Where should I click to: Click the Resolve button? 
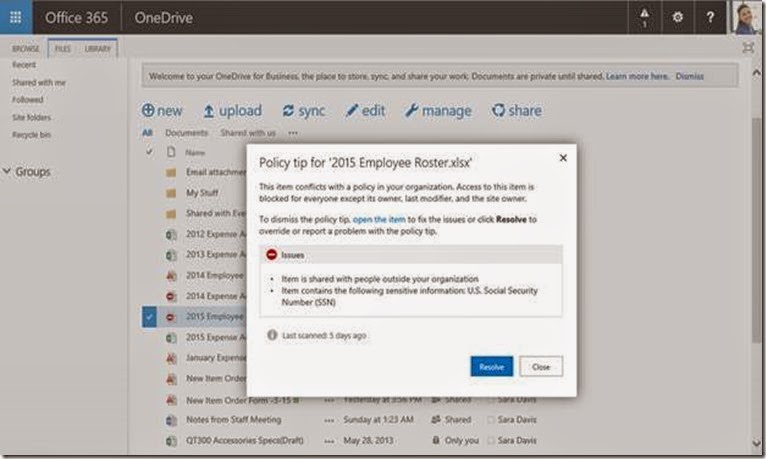click(491, 366)
